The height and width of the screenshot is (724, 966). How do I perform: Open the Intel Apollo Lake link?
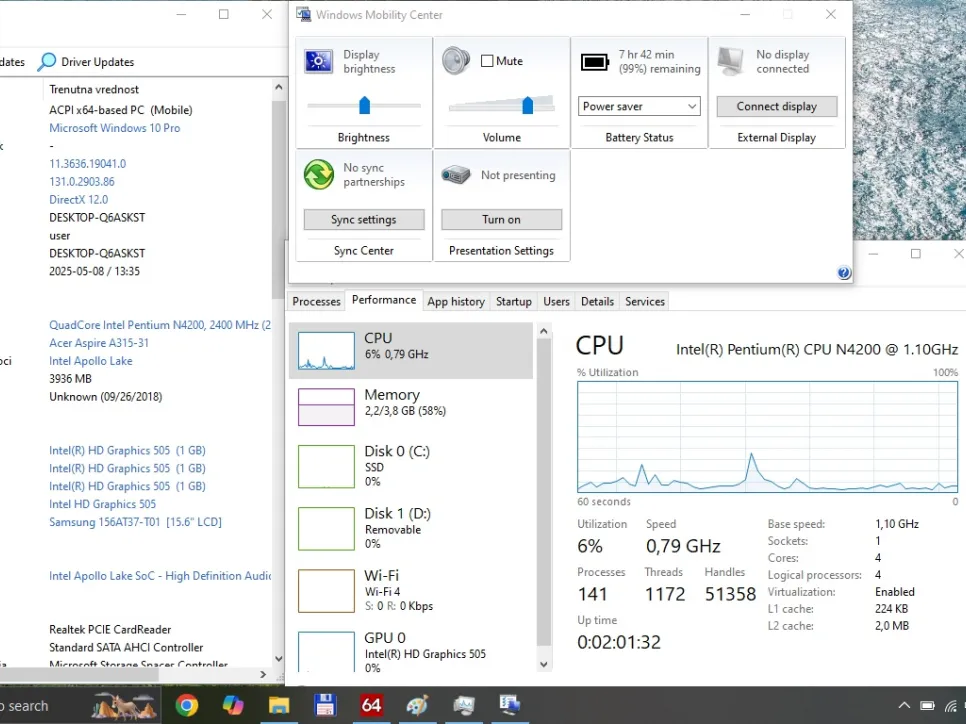pos(91,360)
